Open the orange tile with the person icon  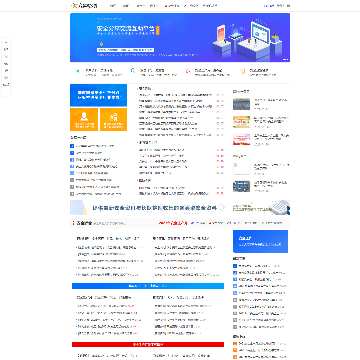tap(84, 119)
